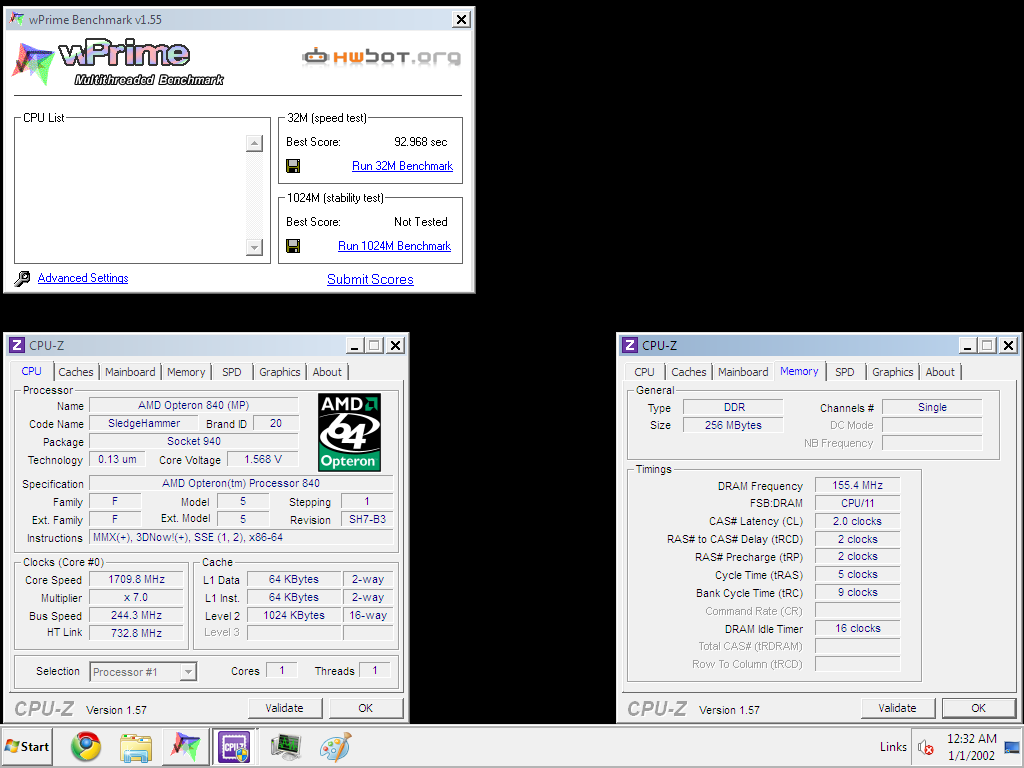Click the Core Voltage 1.568 V value

coord(263,459)
